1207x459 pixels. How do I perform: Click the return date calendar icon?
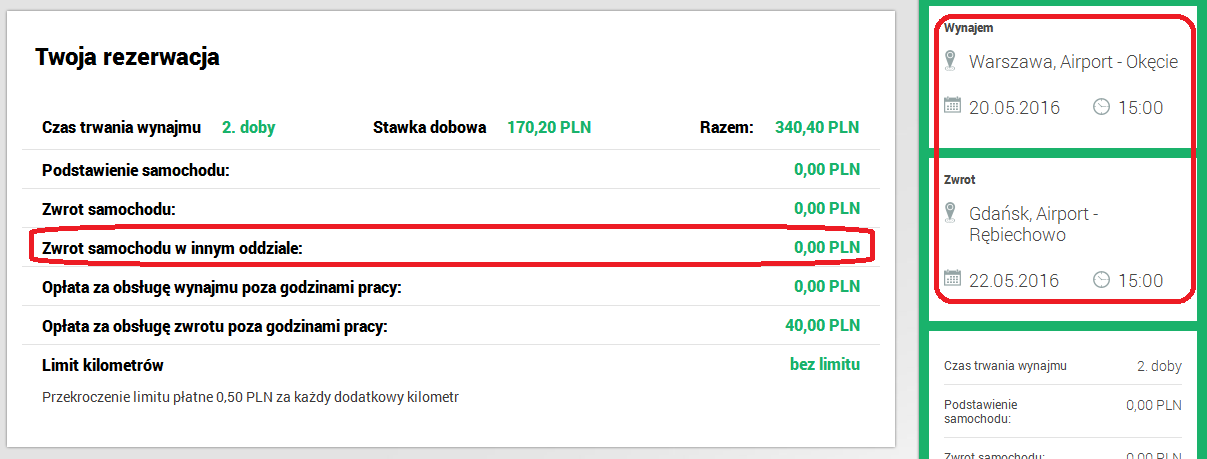coord(952,278)
